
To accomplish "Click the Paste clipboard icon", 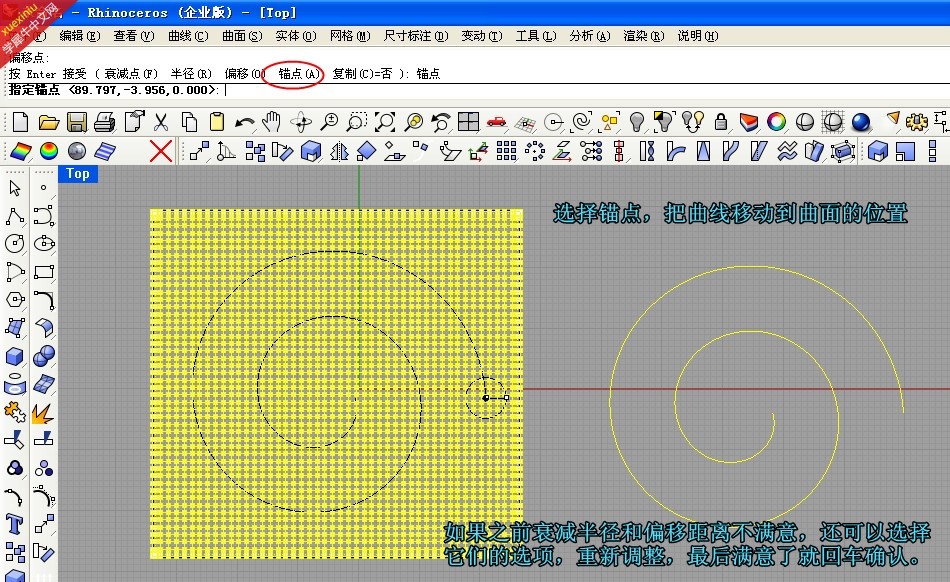I will click(216, 122).
